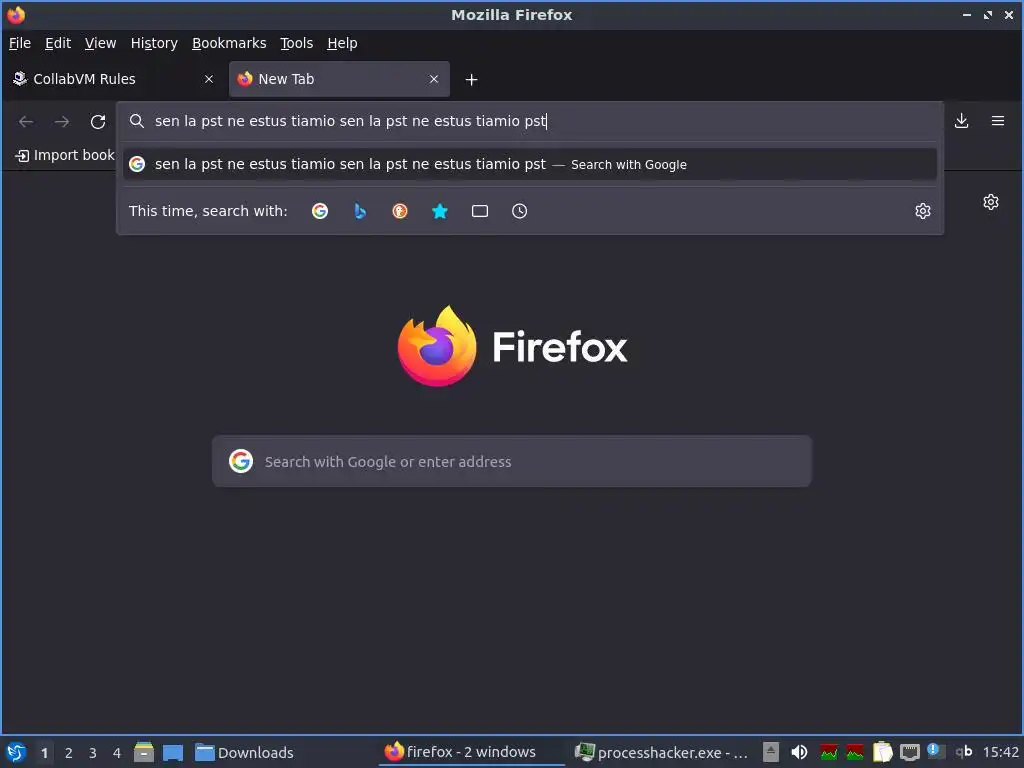Open the Help menu
The image size is (1024, 768).
coord(342,43)
